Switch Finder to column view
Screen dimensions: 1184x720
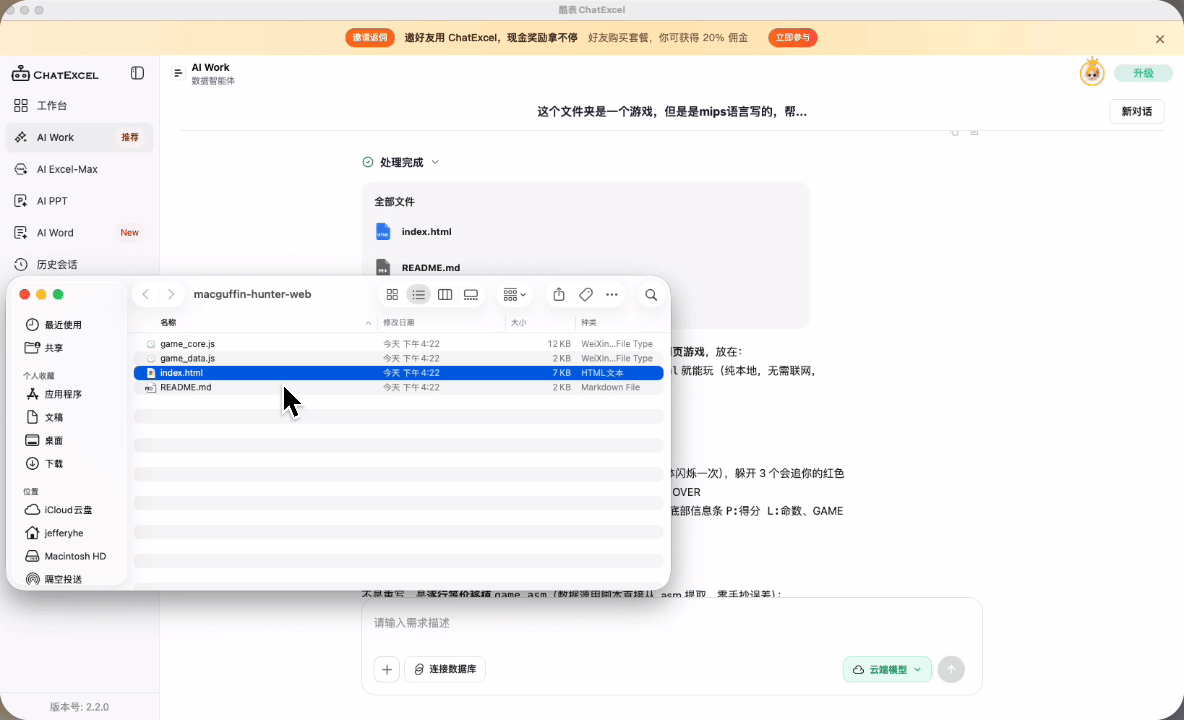445,294
